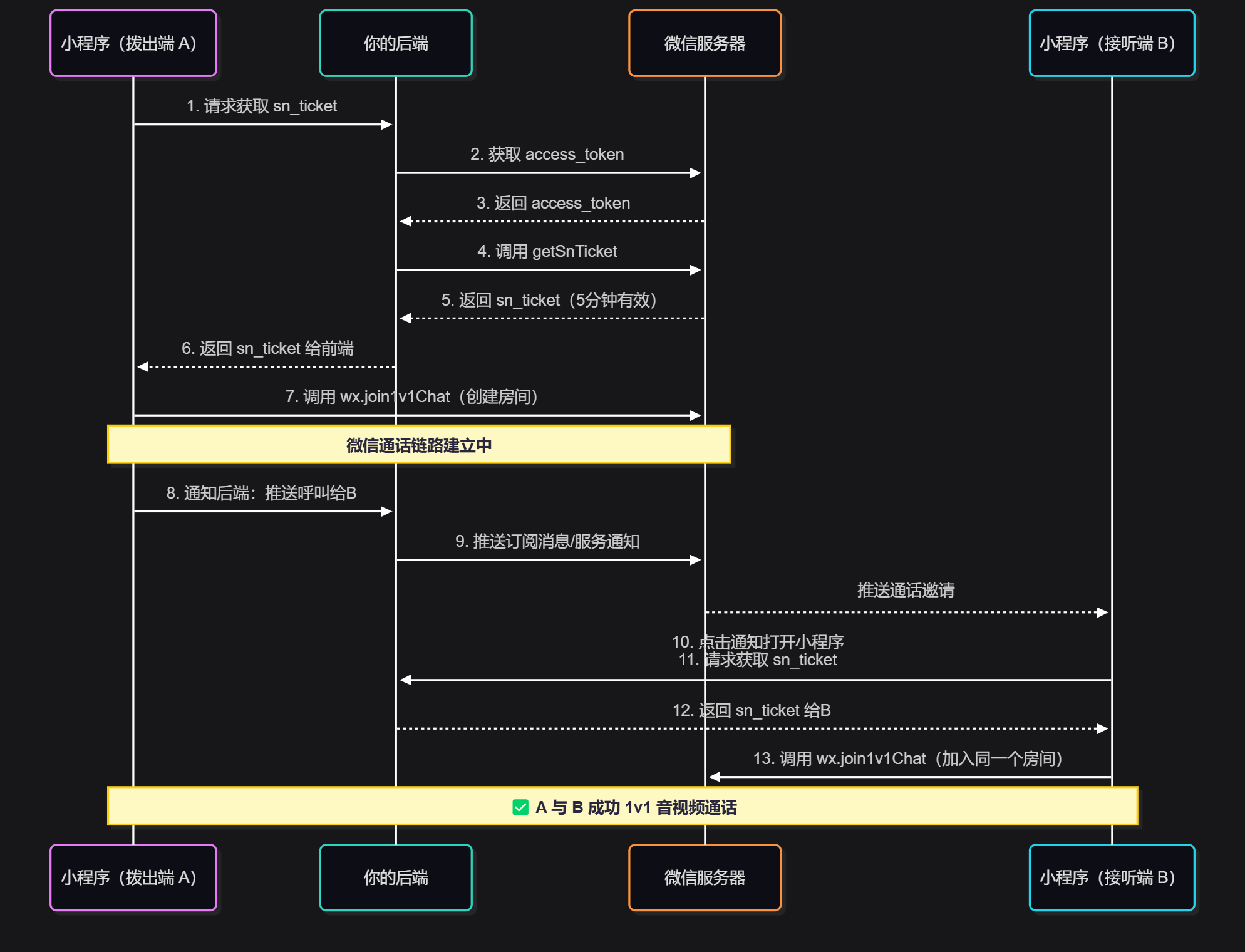Select top 你的后端 participant box
1245x952 pixels.
(x=395, y=43)
